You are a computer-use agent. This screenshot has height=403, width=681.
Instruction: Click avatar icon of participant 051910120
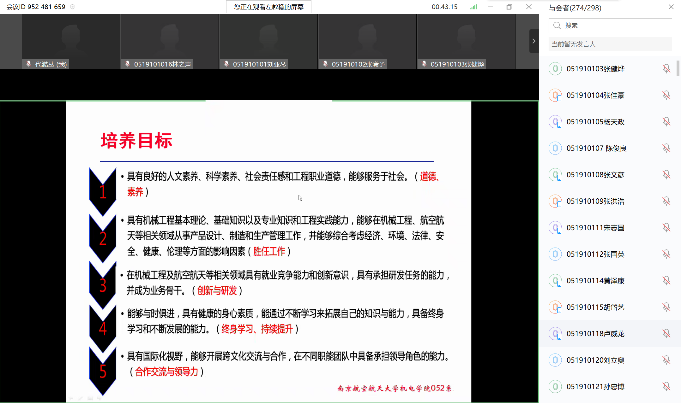(x=555, y=359)
